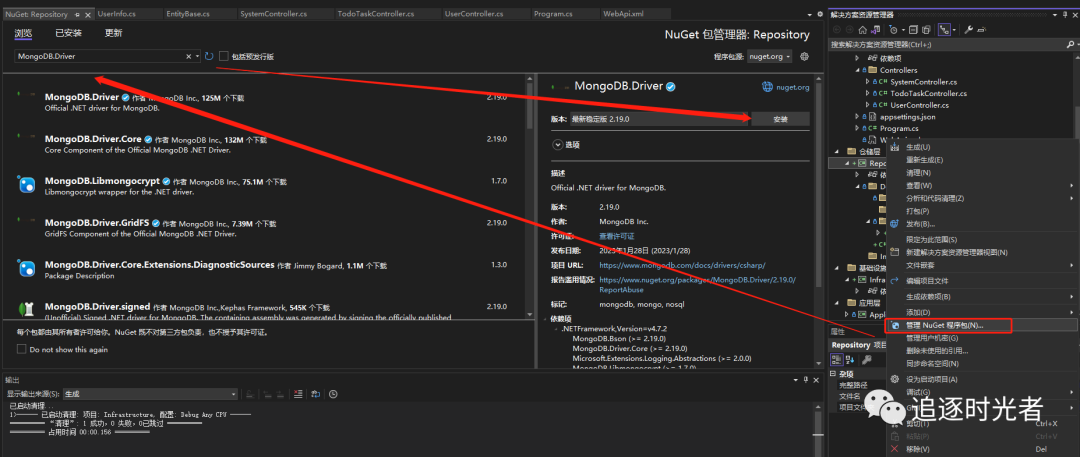Click the pending changes filter clock icon
The image size is (1080, 457).
coord(893,30)
